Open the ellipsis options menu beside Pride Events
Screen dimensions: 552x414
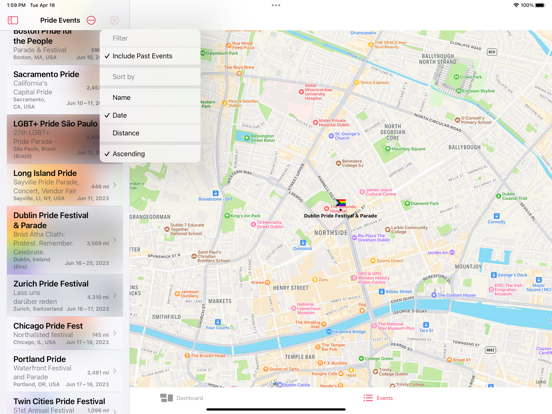91,20
